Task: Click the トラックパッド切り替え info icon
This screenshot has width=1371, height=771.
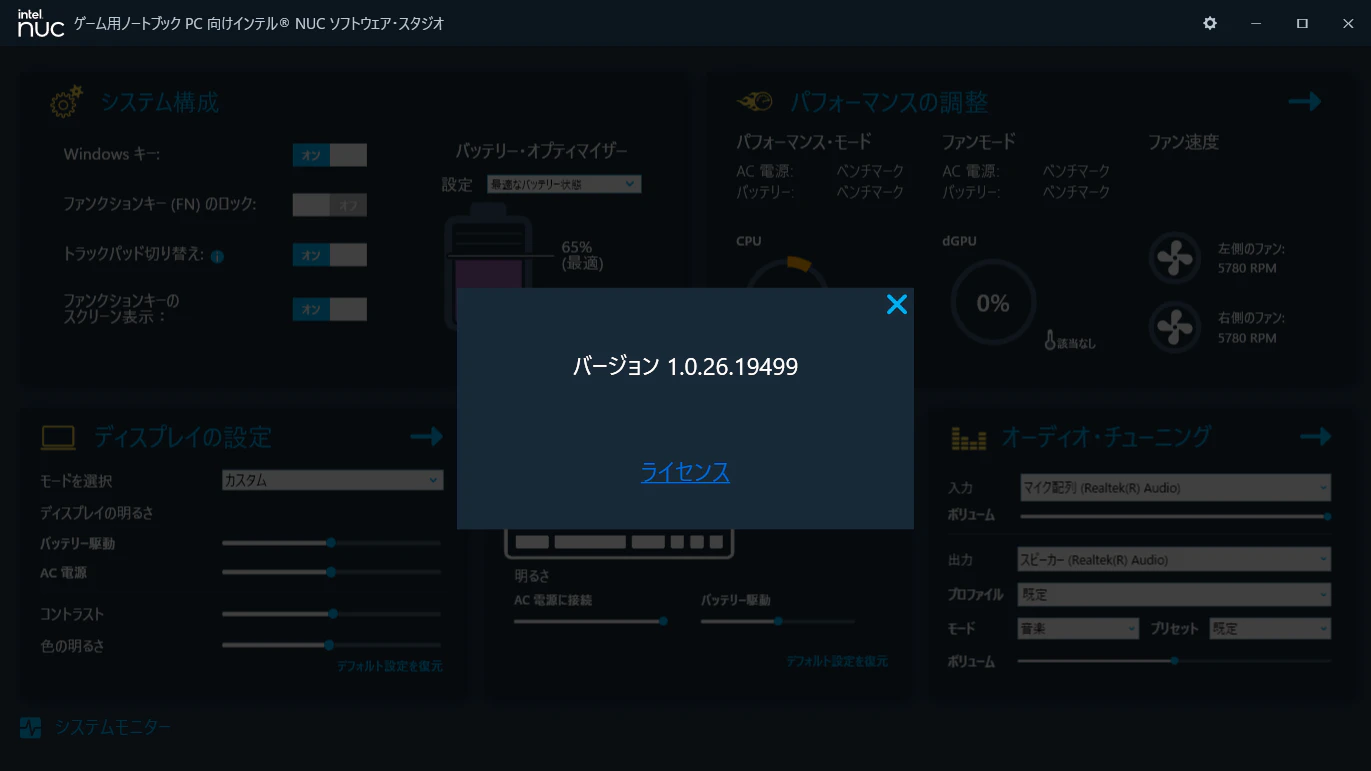Action: click(x=217, y=256)
